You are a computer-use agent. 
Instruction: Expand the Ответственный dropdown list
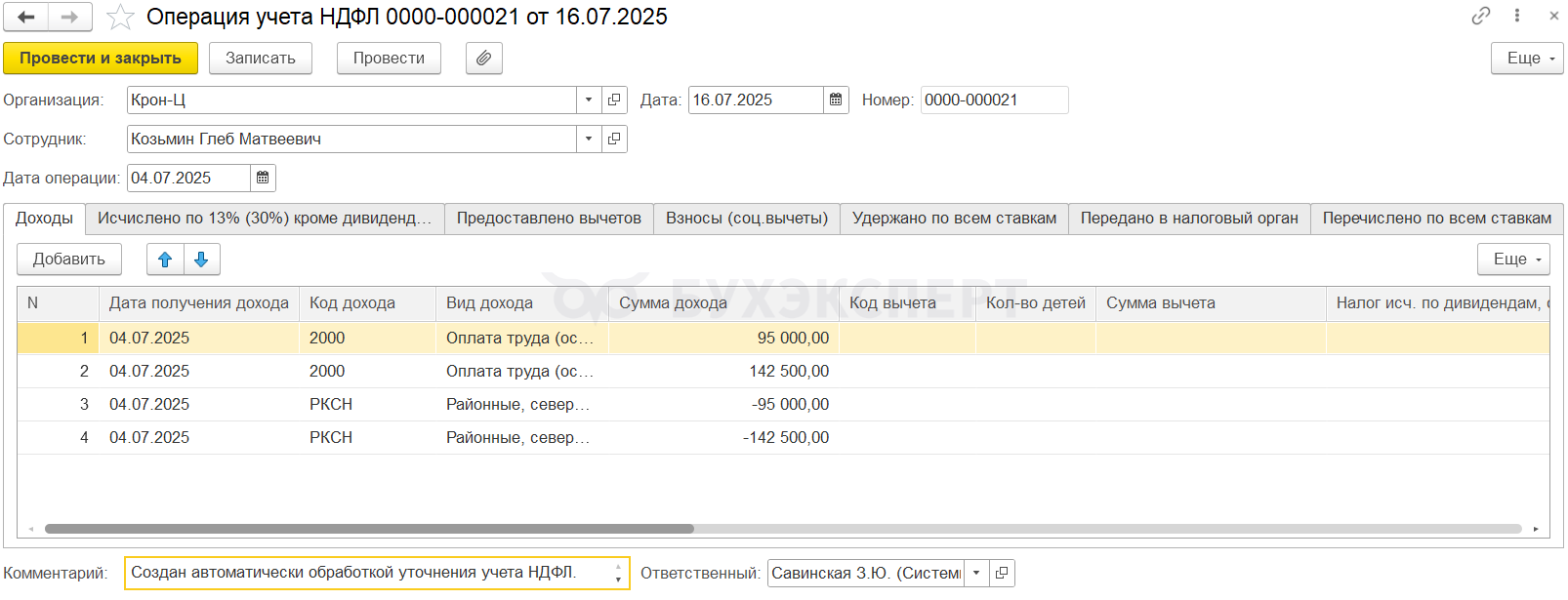[x=976, y=573]
